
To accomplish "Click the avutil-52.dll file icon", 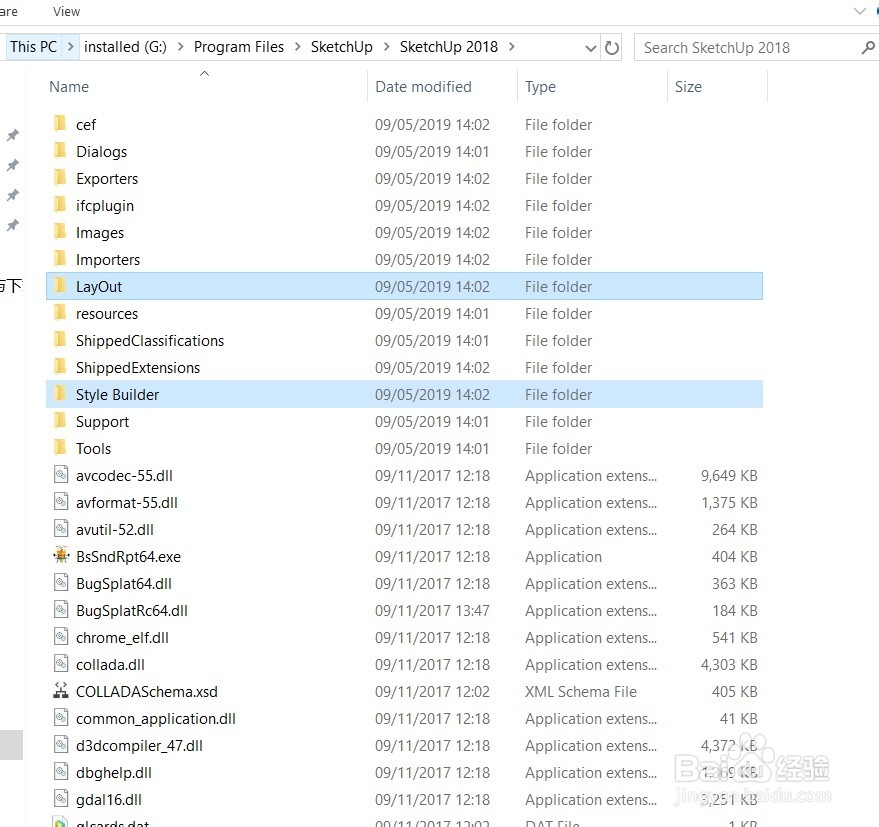I will 61,528.
